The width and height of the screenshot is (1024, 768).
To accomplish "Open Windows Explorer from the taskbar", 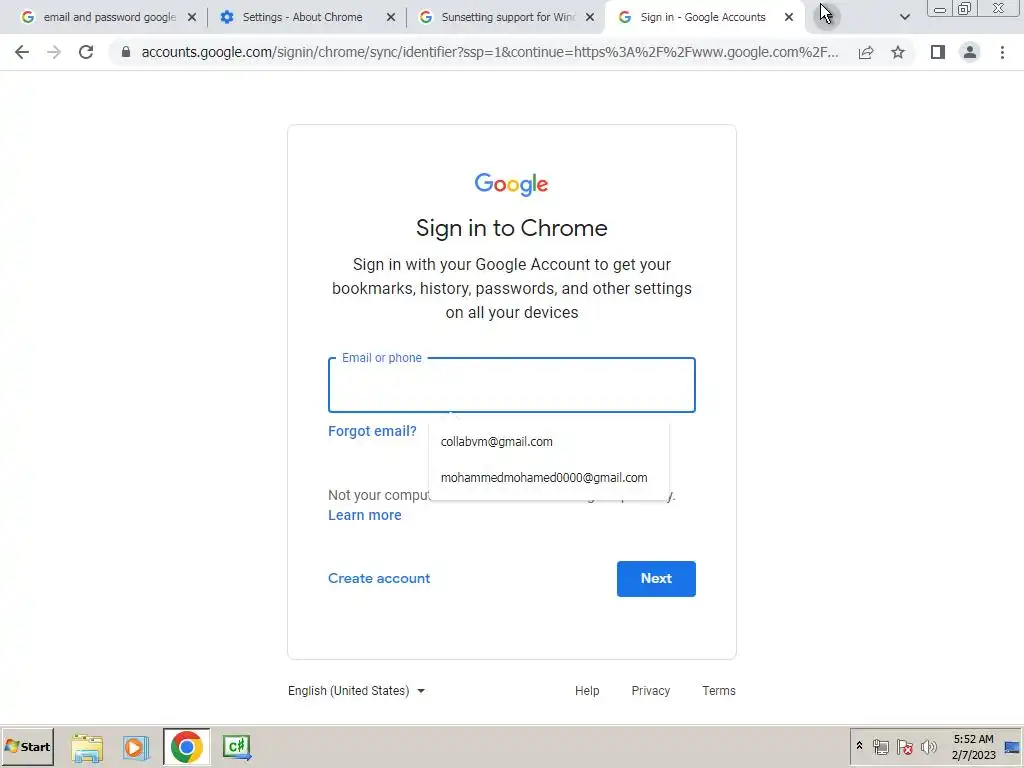I will coord(87,748).
